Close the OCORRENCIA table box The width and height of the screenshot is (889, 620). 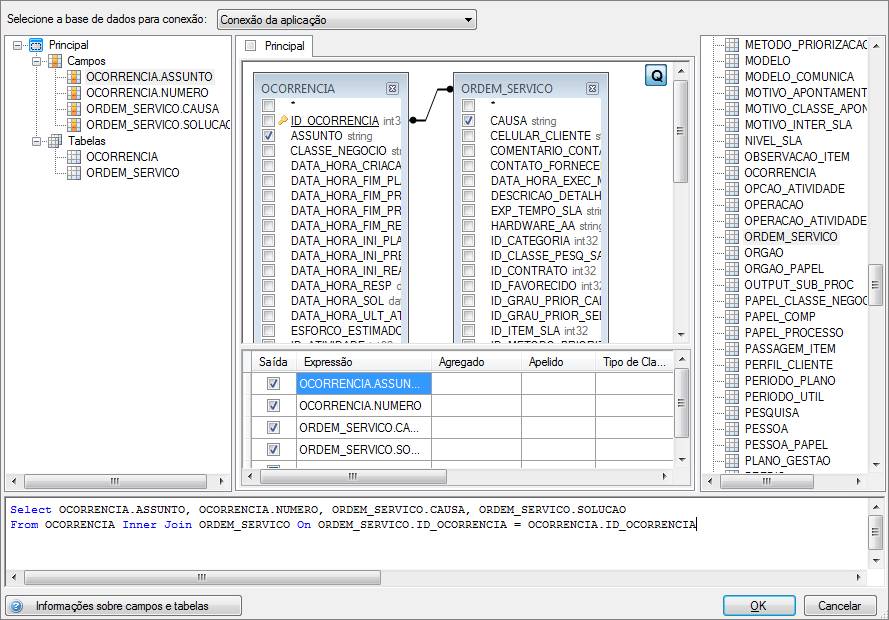click(x=392, y=88)
